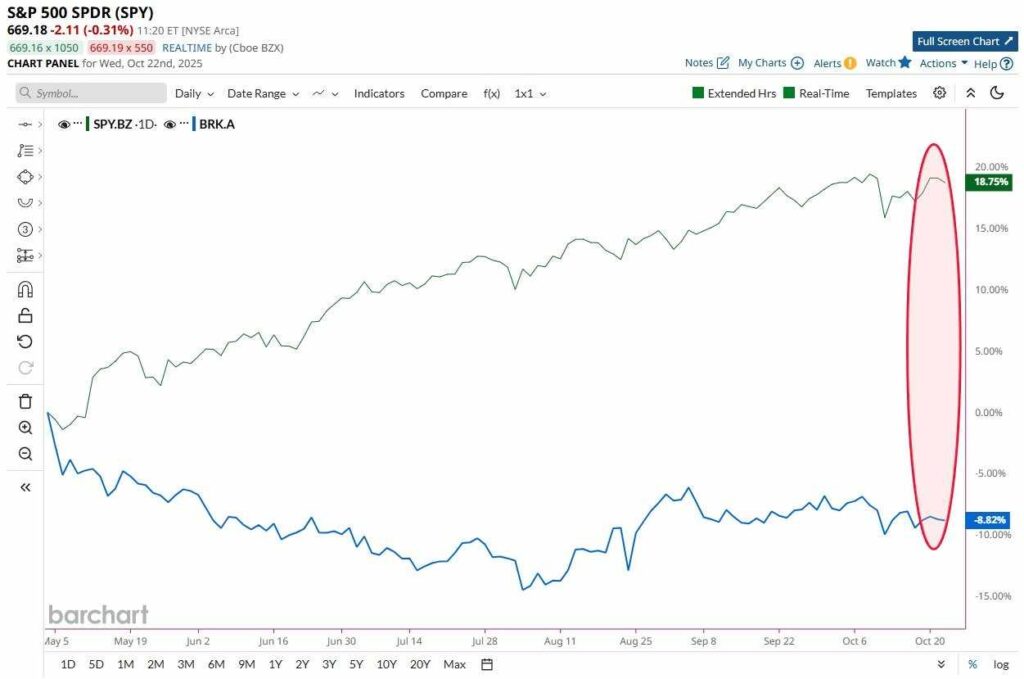Open chart settings gear

[x=940, y=93]
